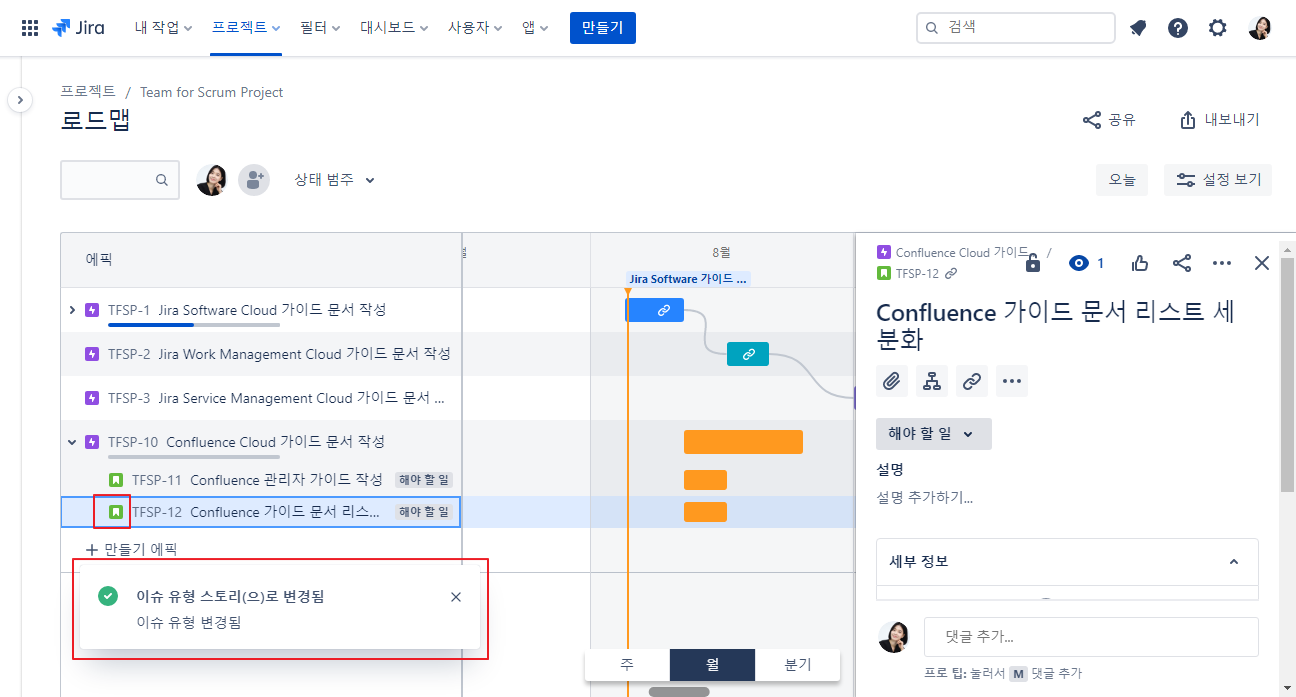Click the TFSP-3 epic icon
The image size is (1296, 697).
pos(93,398)
